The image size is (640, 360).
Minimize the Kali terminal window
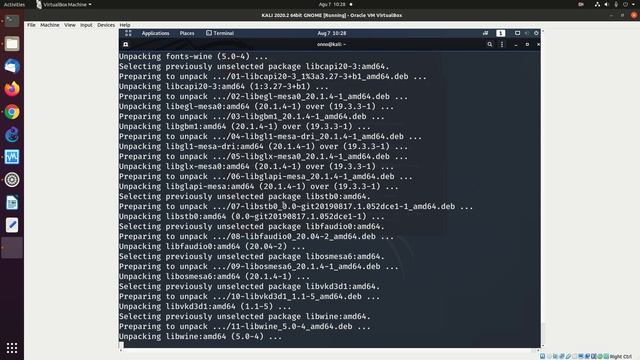click(x=516, y=44)
